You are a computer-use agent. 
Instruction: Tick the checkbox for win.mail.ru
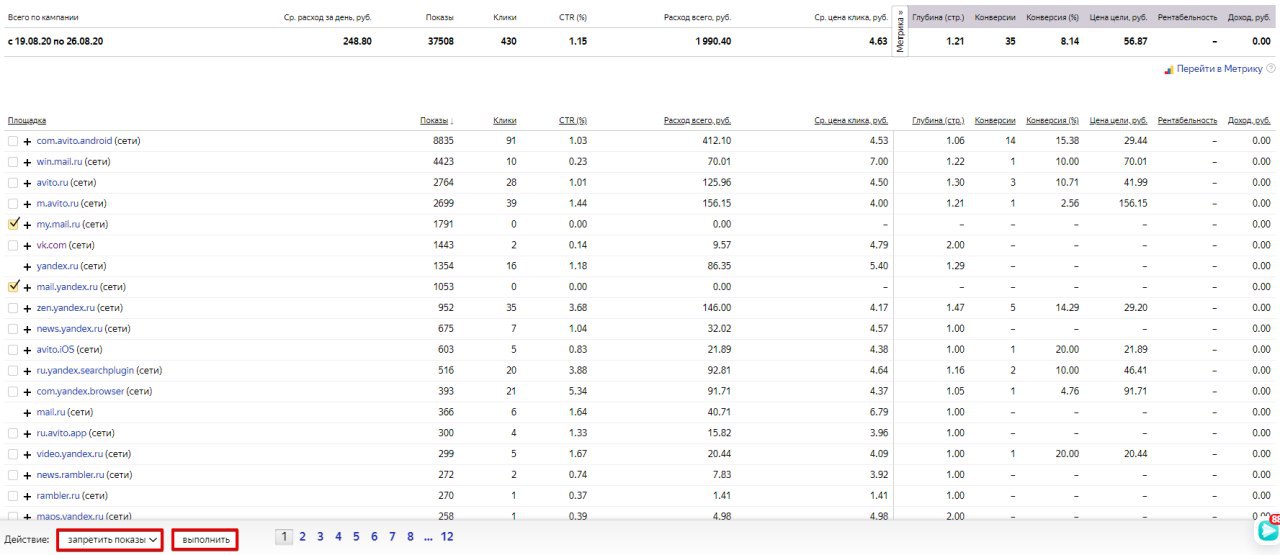13,162
